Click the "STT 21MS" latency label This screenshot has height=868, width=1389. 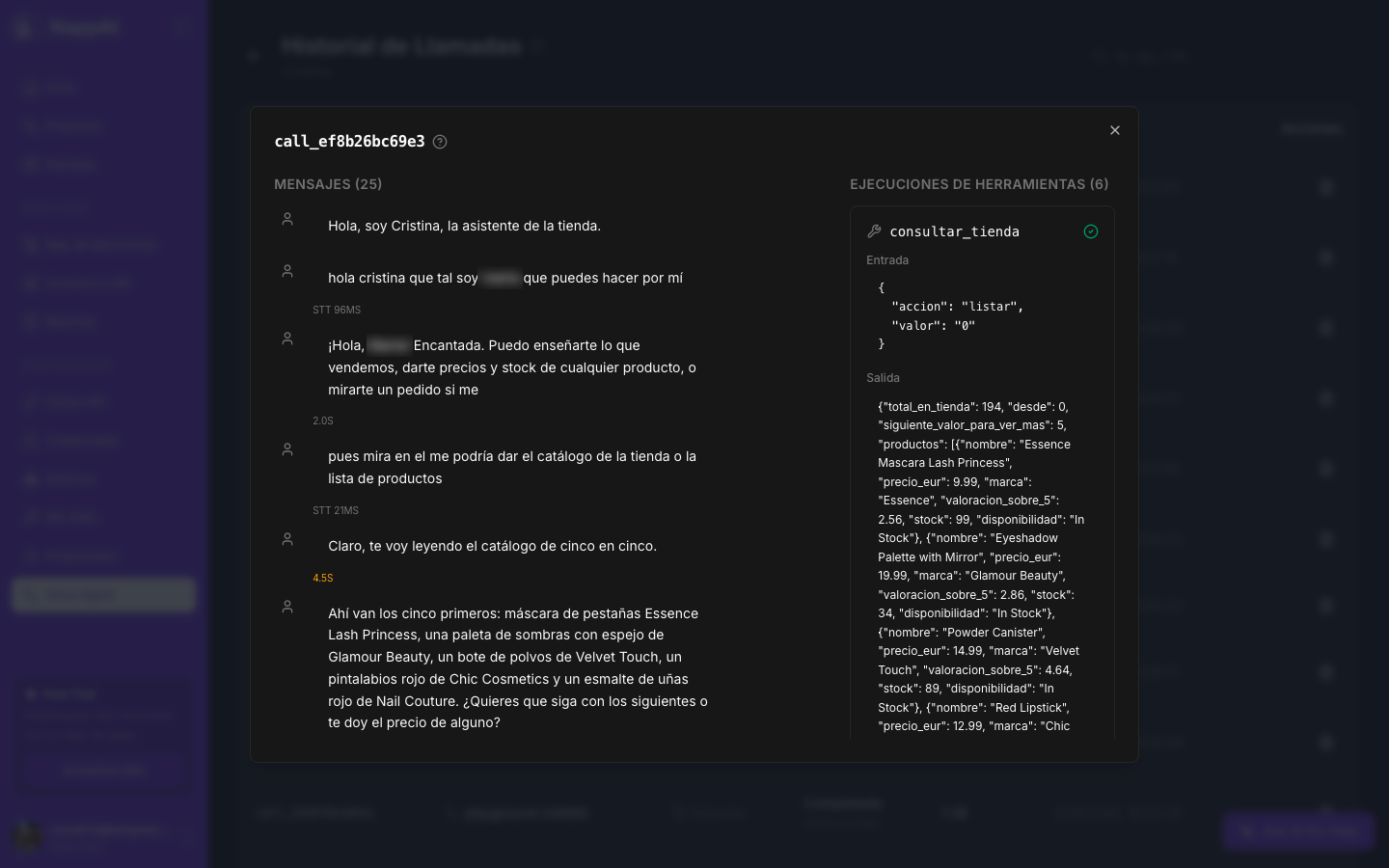pyautogui.click(x=336, y=511)
